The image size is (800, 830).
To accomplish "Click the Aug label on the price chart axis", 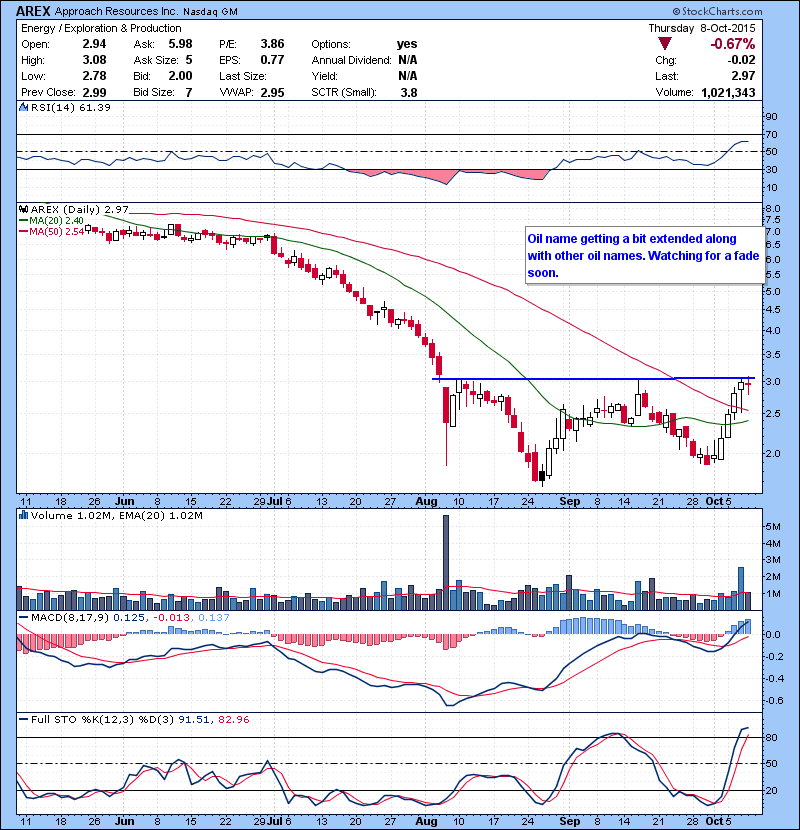I will point(426,501).
